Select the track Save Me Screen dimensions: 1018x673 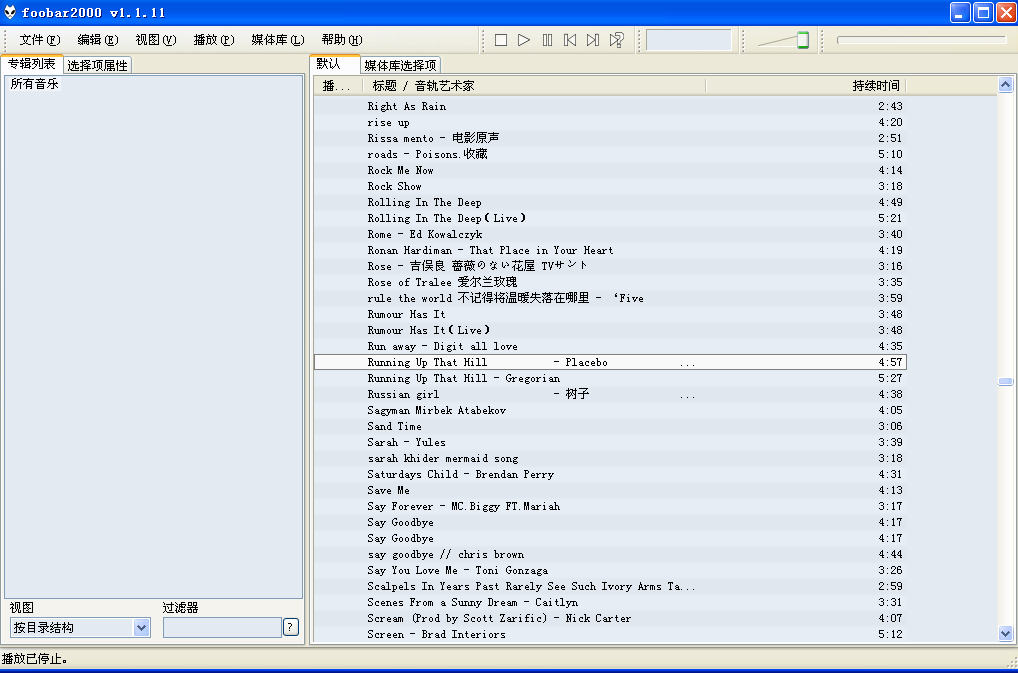610,490
